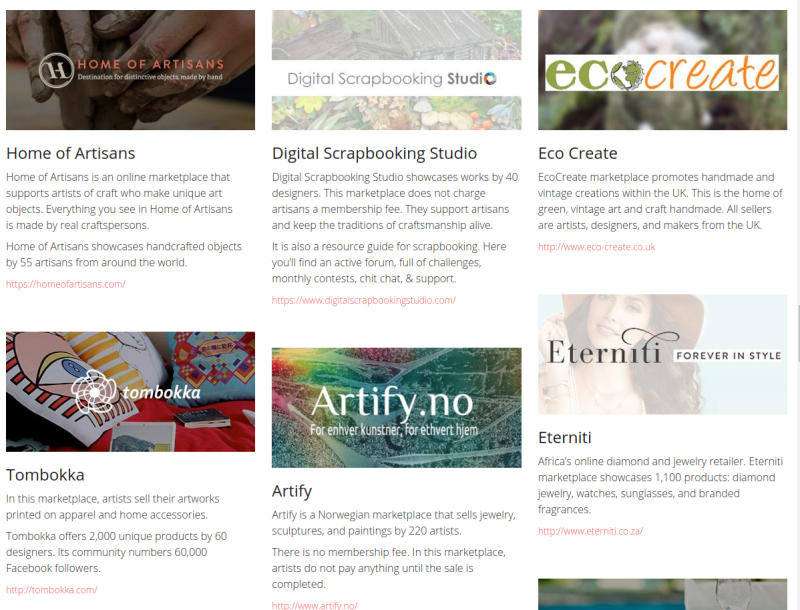Select the Eco Create heading
The image size is (800, 610).
(578, 153)
